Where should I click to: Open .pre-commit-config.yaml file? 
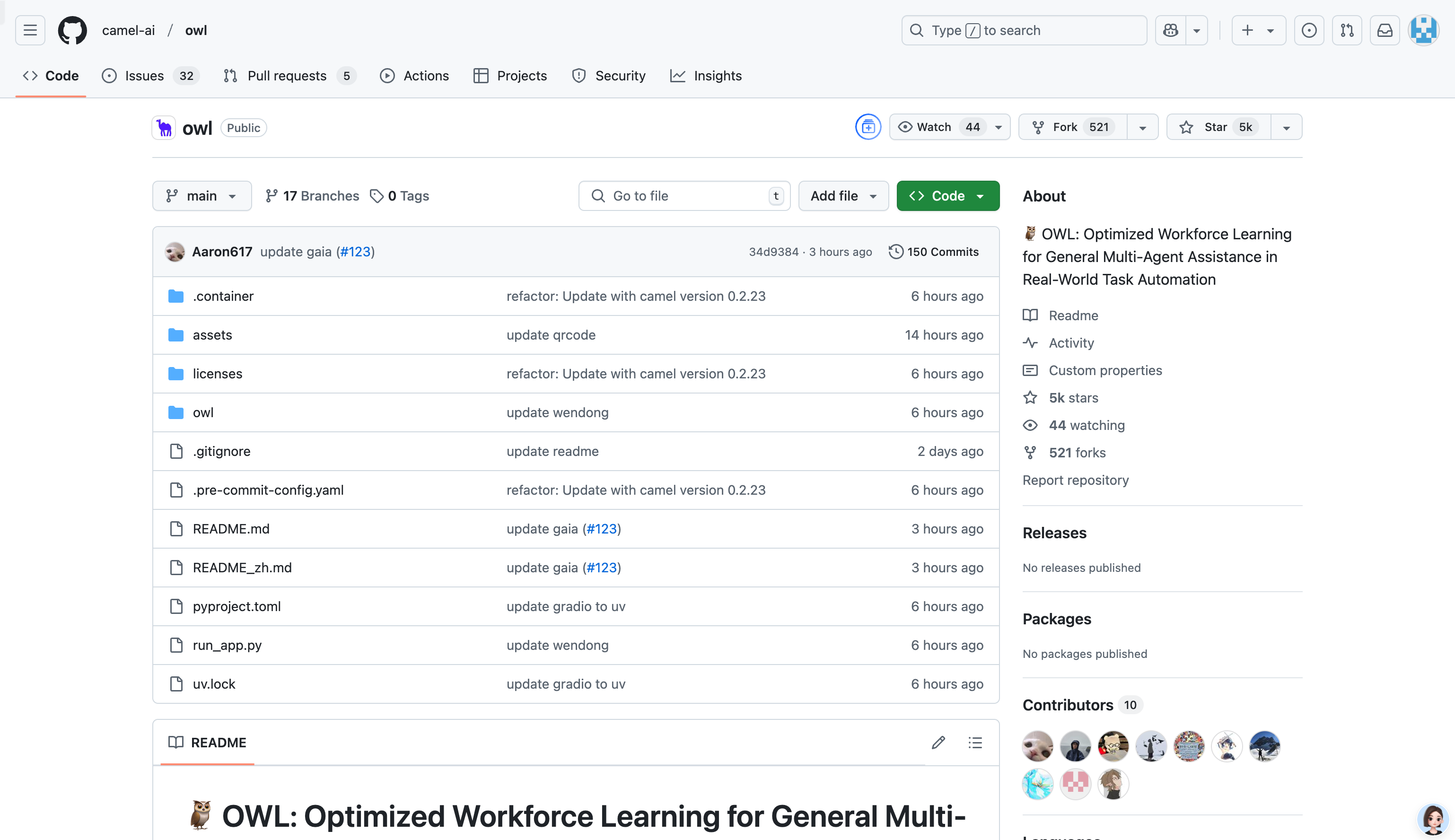coord(268,490)
